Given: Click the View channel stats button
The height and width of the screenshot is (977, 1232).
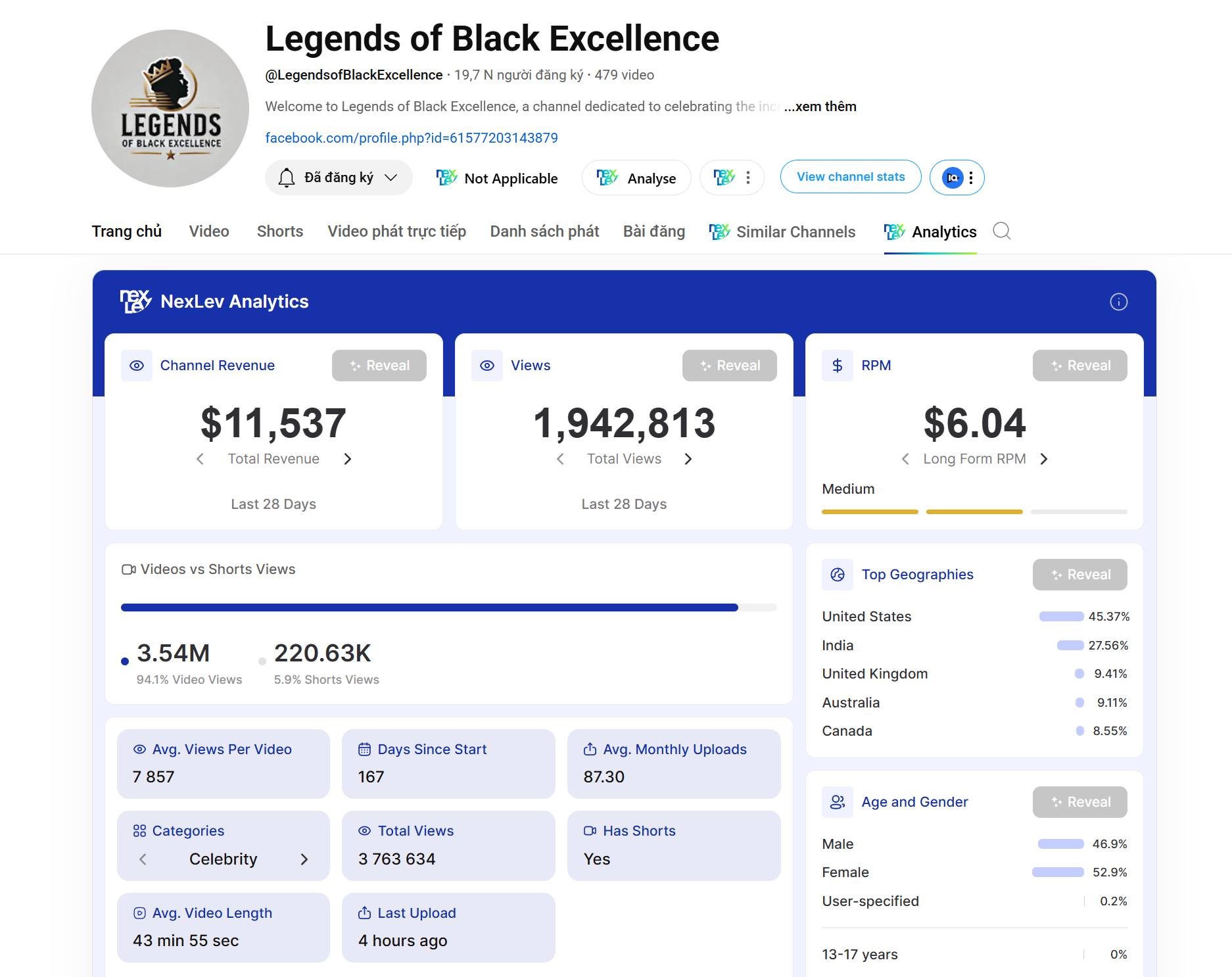Looking at the screenshot, I should click(x=850, y=177).
